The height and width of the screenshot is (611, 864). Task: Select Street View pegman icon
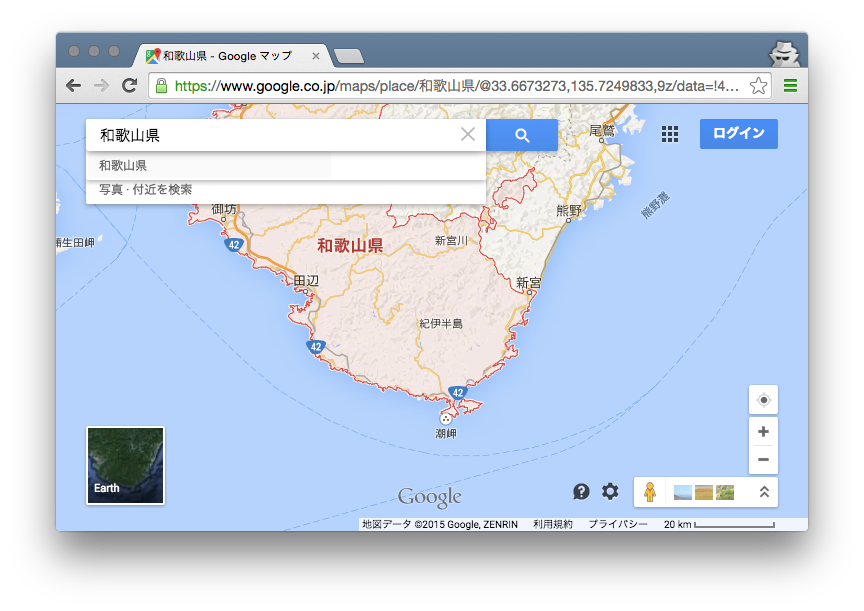[650, 492]
